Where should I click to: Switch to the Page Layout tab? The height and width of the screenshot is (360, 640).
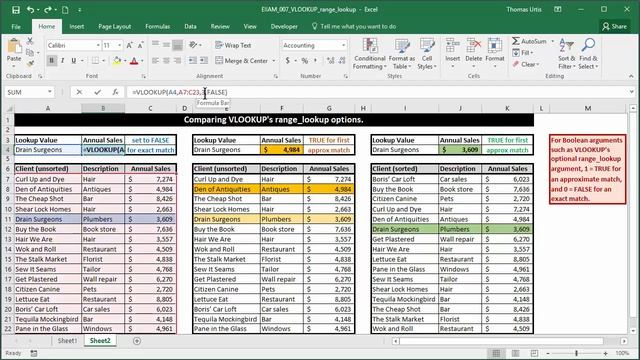tap(114, 27)
